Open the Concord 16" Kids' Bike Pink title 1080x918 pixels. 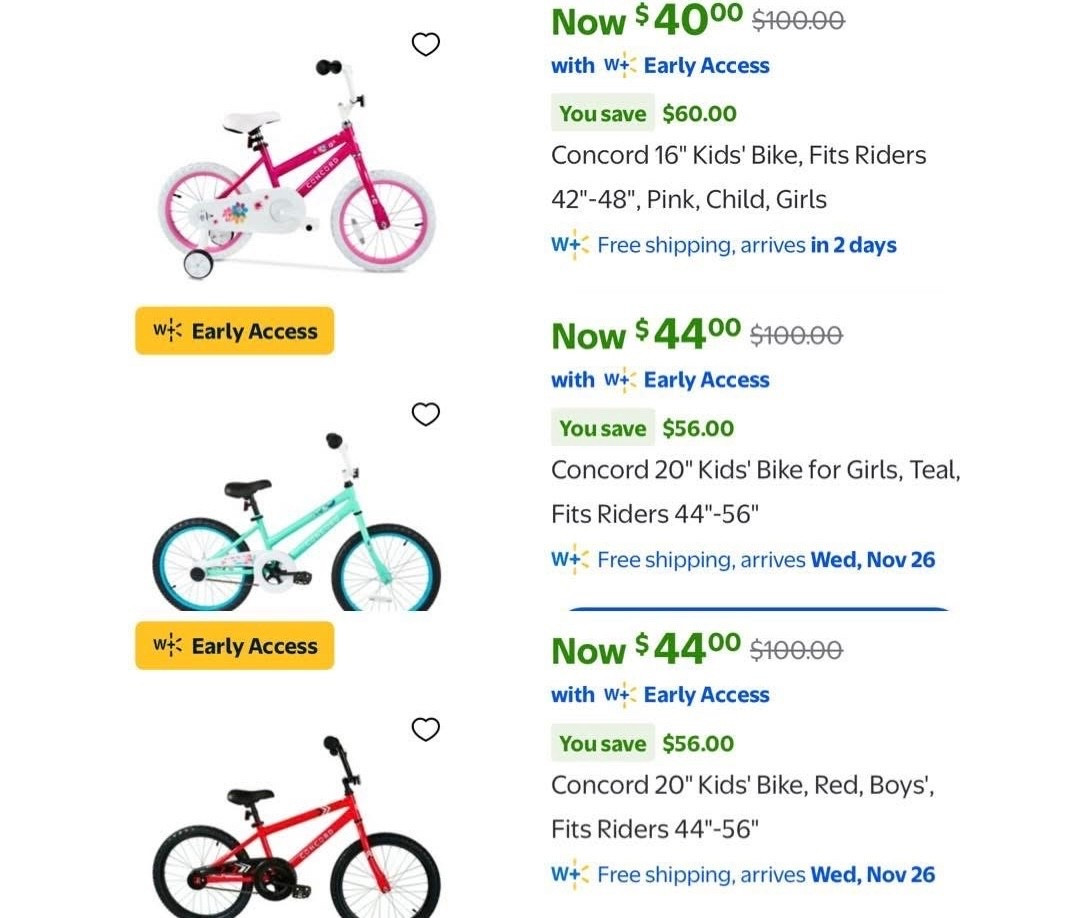click(x=738, y=177)
